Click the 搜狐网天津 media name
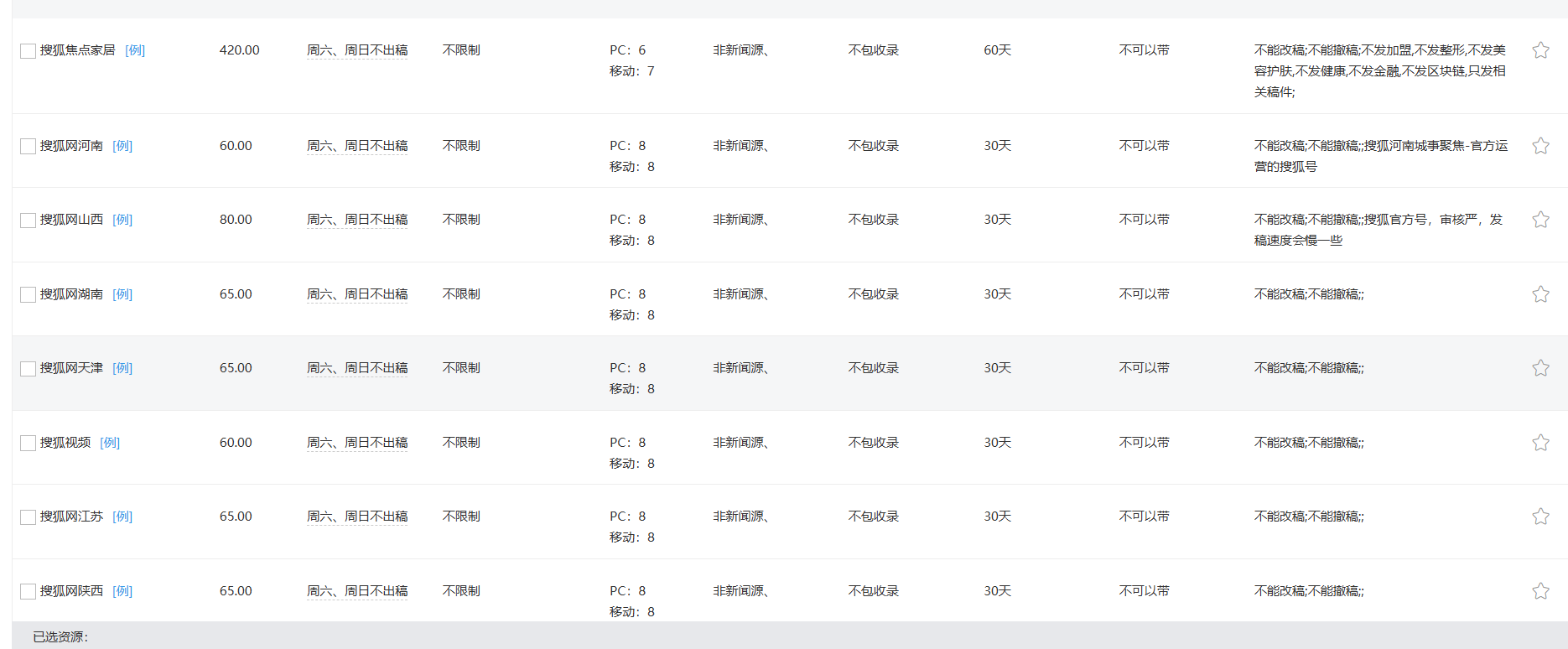The width and height of the screenshot is (1568, 649). click(71, 368)
